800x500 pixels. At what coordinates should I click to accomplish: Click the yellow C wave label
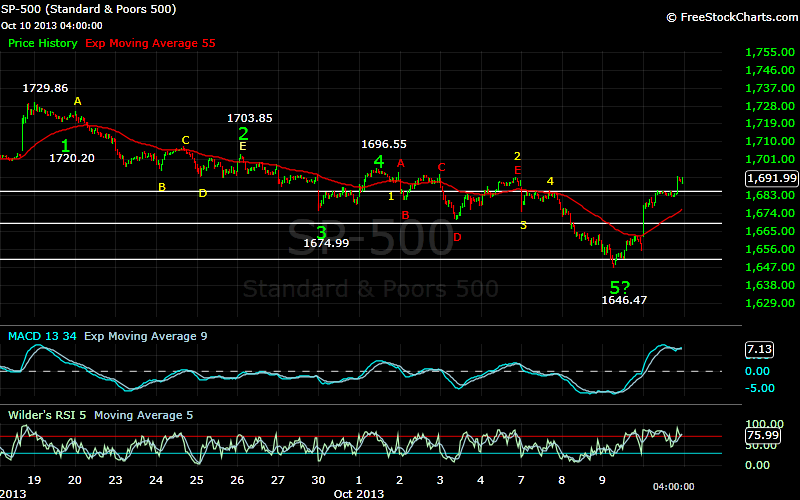tap(186, 140)
